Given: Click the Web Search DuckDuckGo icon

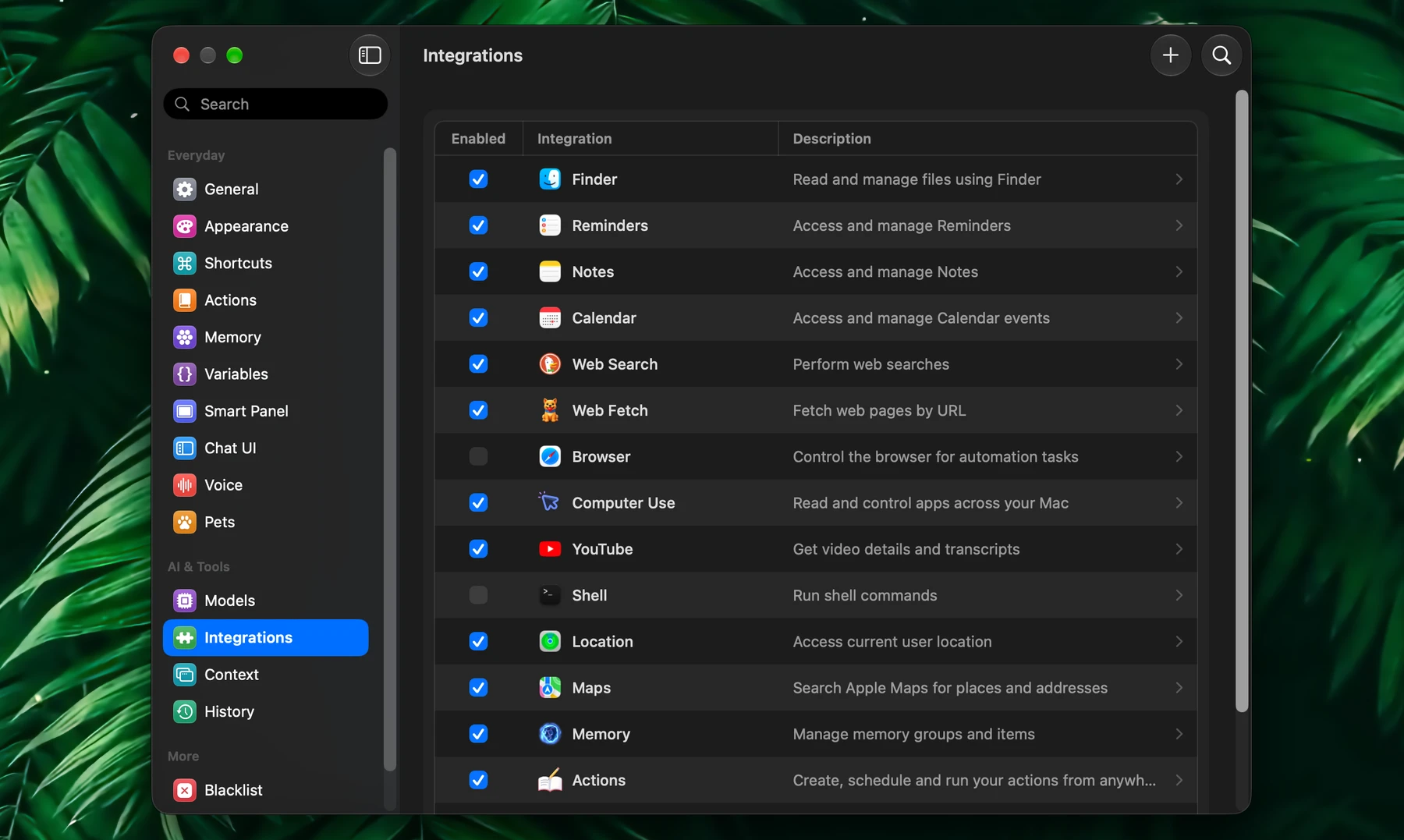Looking at the screenshot, I should pyautogui.click(x=550, y=364).
